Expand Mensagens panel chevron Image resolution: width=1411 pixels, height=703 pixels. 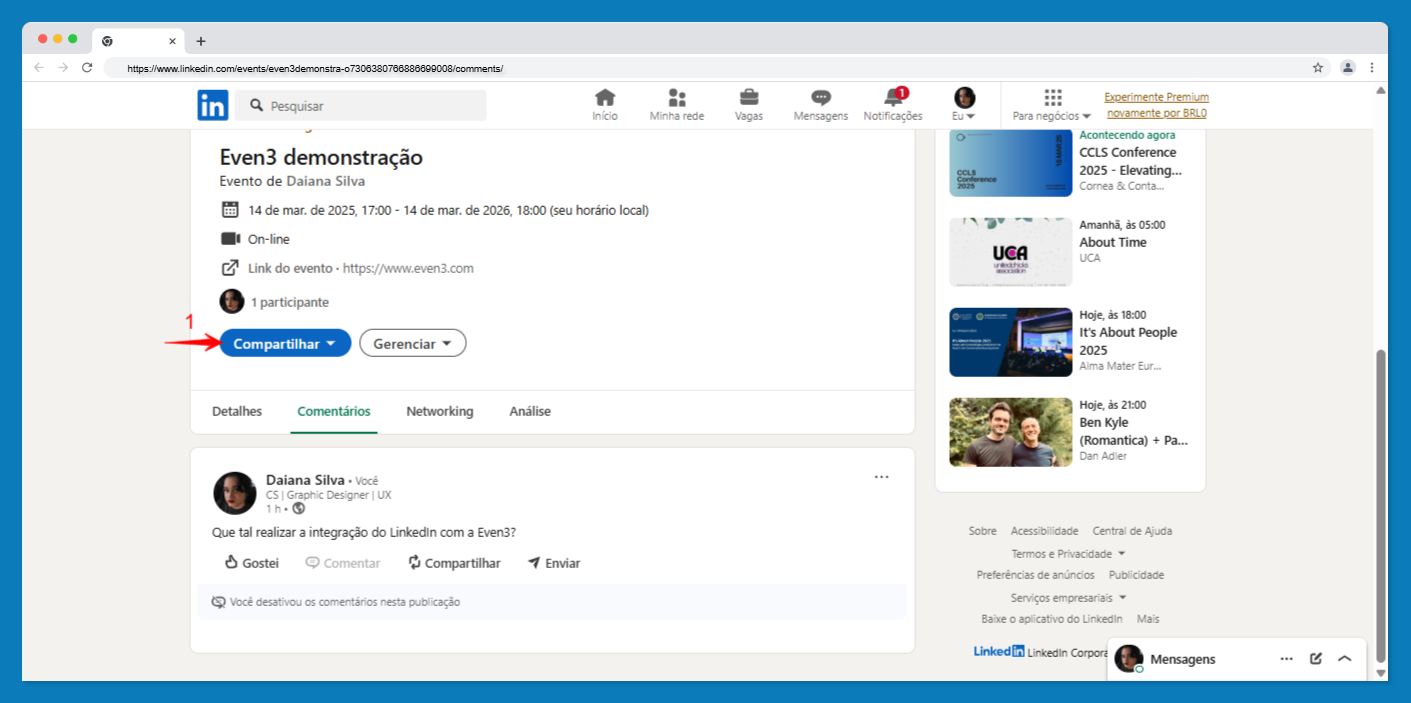[1345, 659]
